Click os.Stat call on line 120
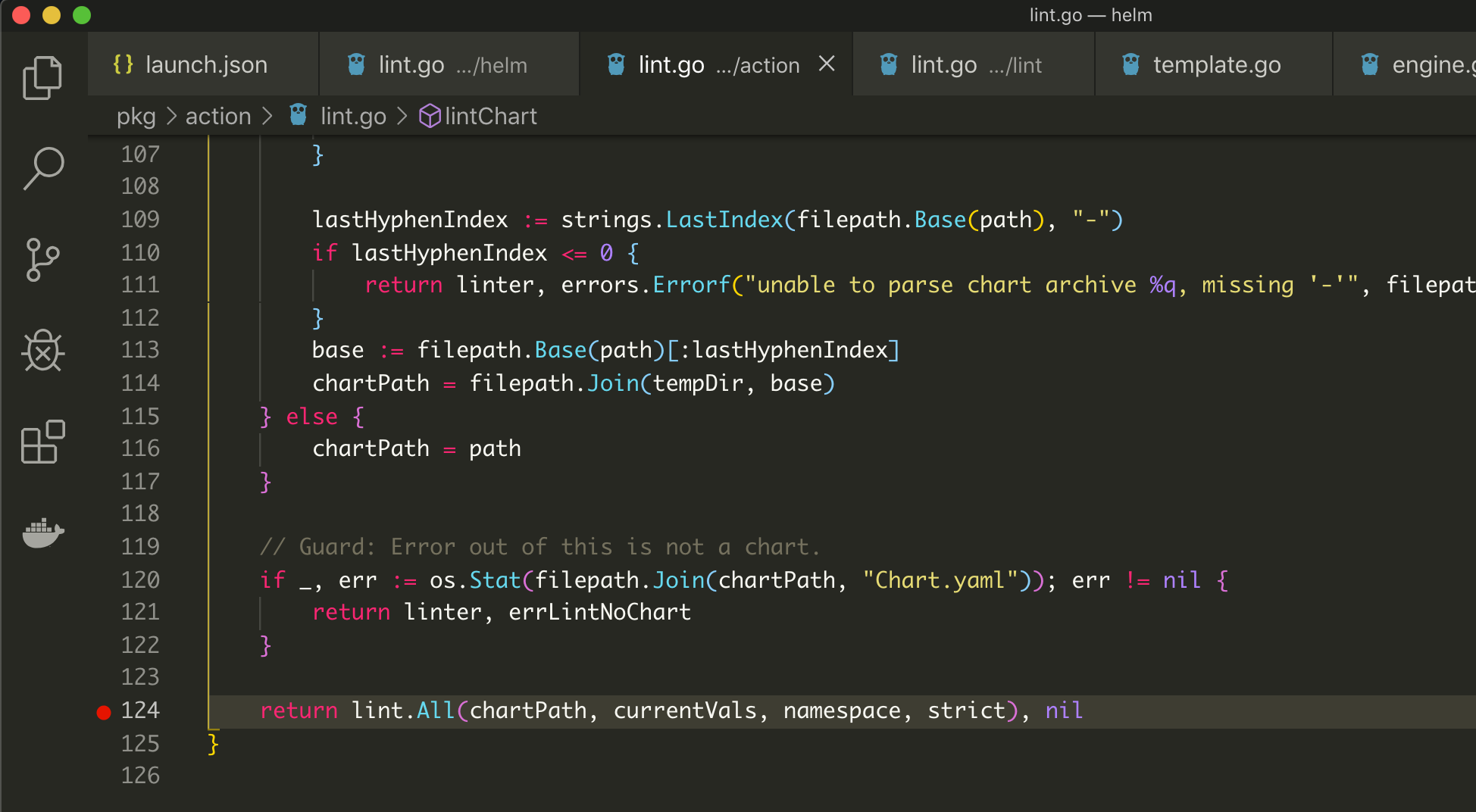Image resolution: width=1476 pixels, height=812 pixels. [475, 580]
